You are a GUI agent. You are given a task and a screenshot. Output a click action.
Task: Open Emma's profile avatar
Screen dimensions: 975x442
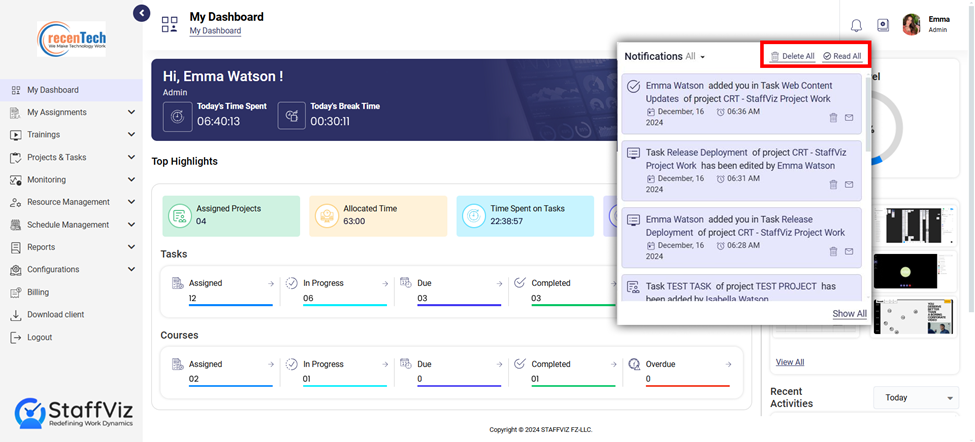pyautogui.click(x=911, y=25)
